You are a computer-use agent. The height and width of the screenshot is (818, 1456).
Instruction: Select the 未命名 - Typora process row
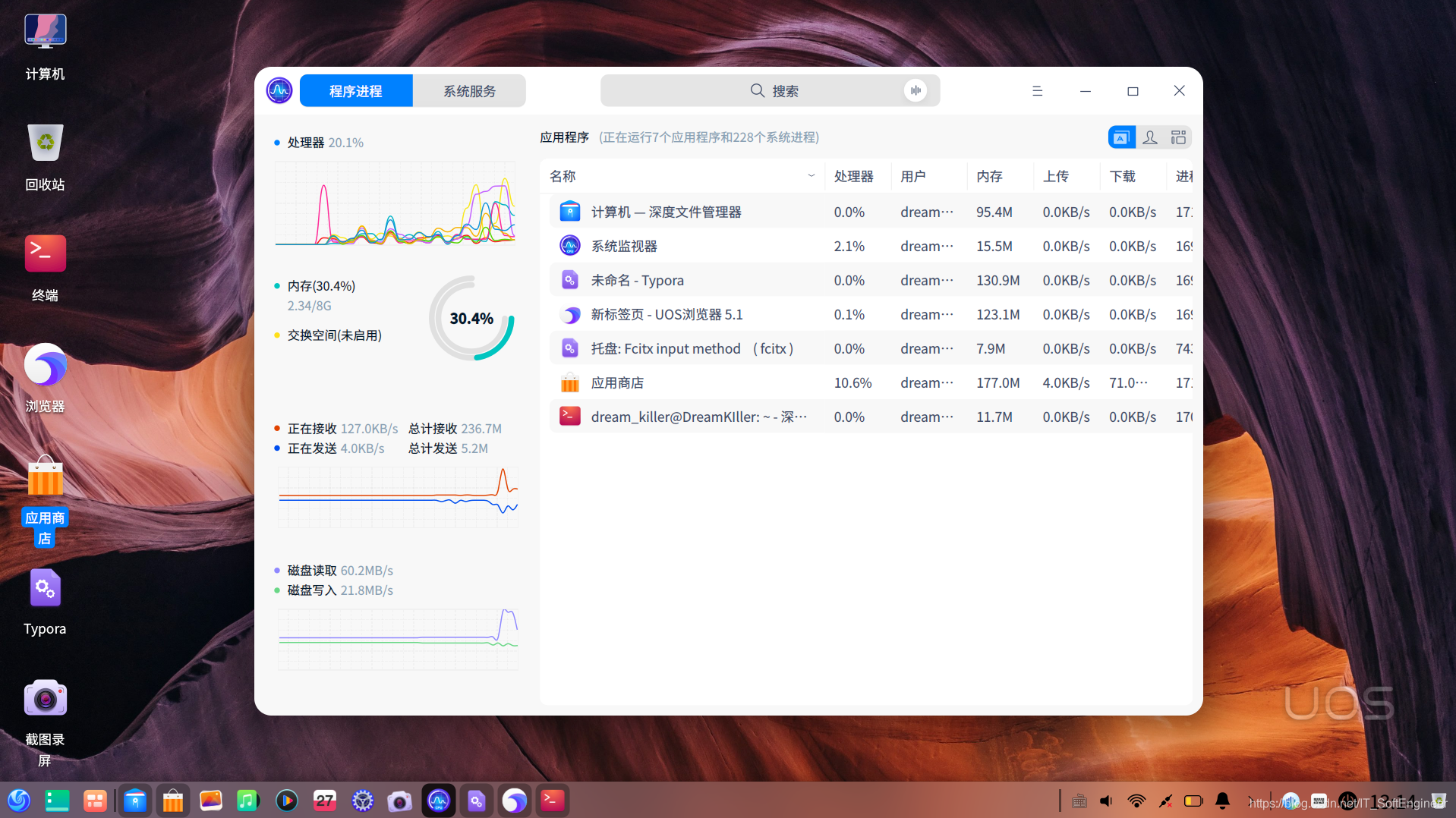pyautogui.click(x=871, y=280)
